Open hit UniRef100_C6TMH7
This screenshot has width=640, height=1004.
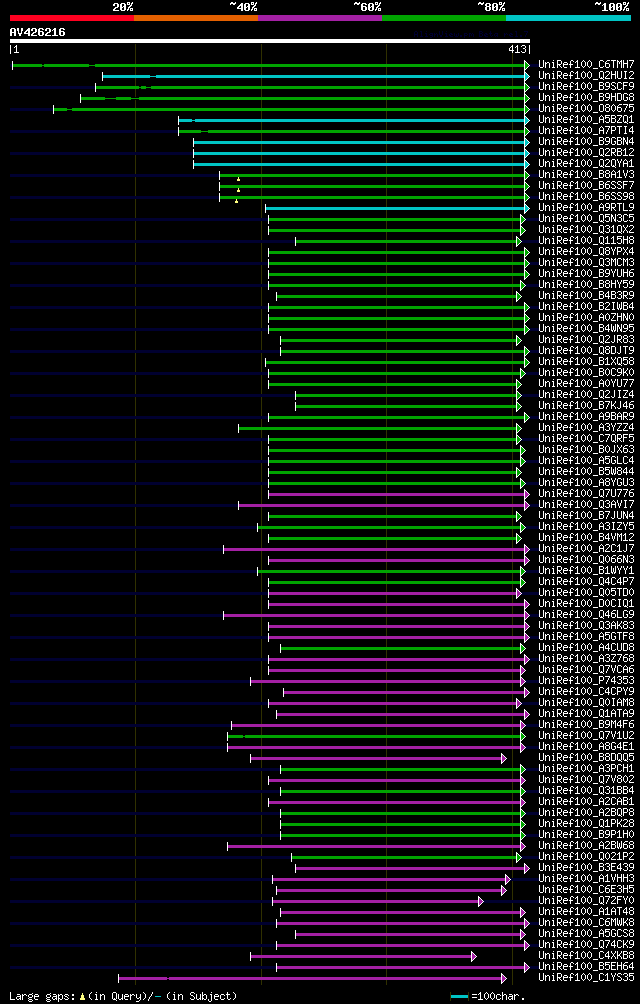click(586, 64)
